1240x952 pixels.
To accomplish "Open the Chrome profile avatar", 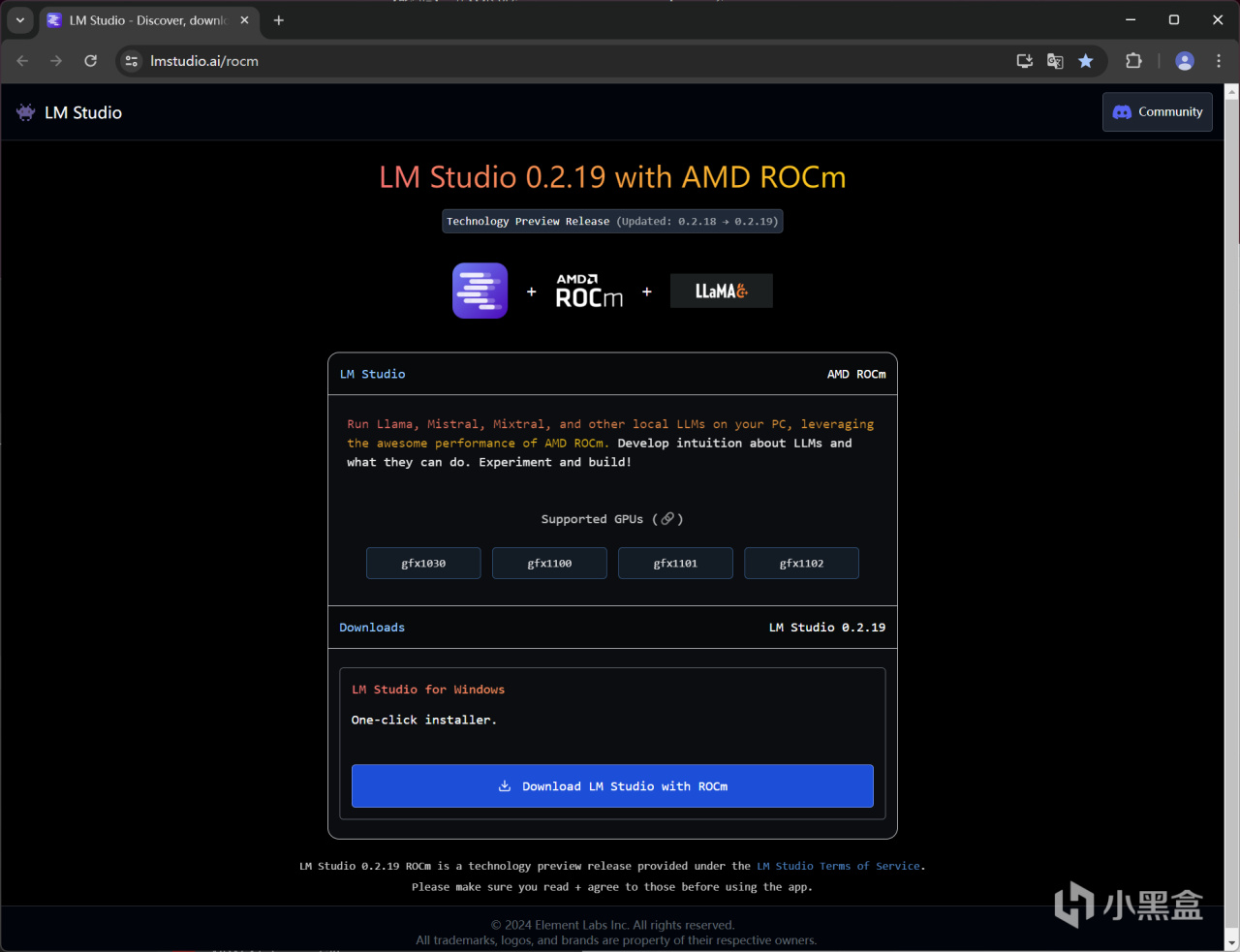I will click(1185, 61).
